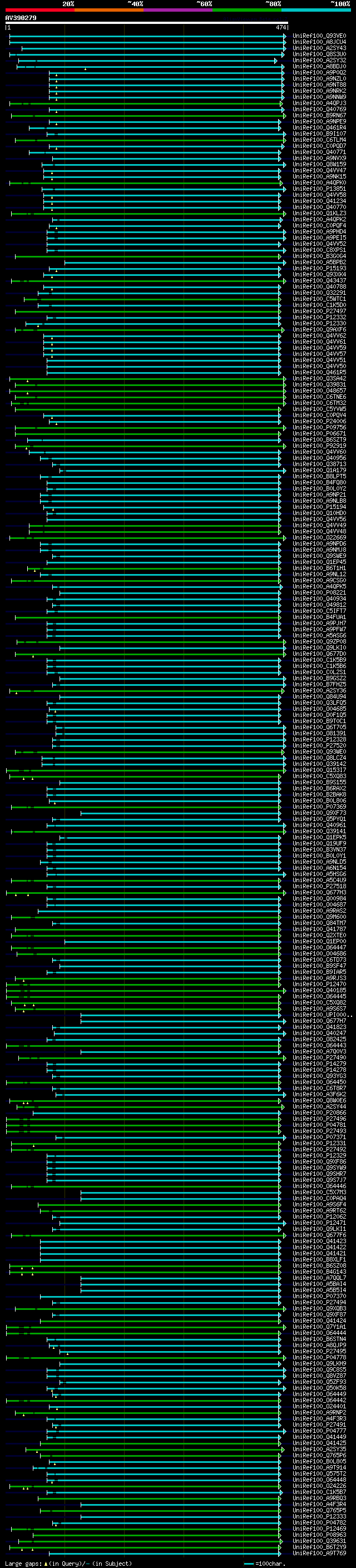The height and width of the screenshot is (1568, 356).
Task: Select the UniRef100_P13851 label
Action: pos(319,189)
